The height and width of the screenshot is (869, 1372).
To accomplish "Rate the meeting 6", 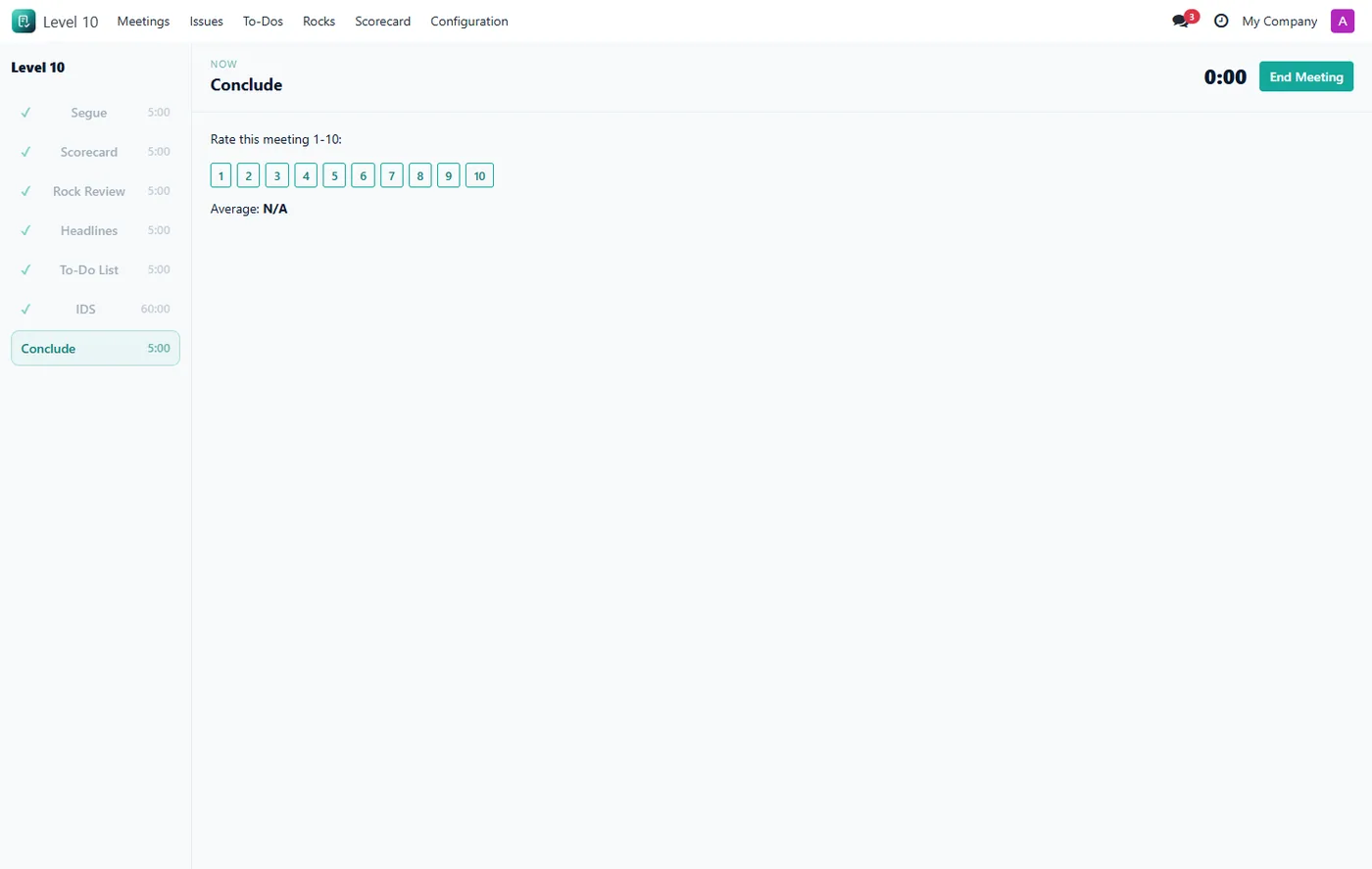I will click(x=363, y=175).
